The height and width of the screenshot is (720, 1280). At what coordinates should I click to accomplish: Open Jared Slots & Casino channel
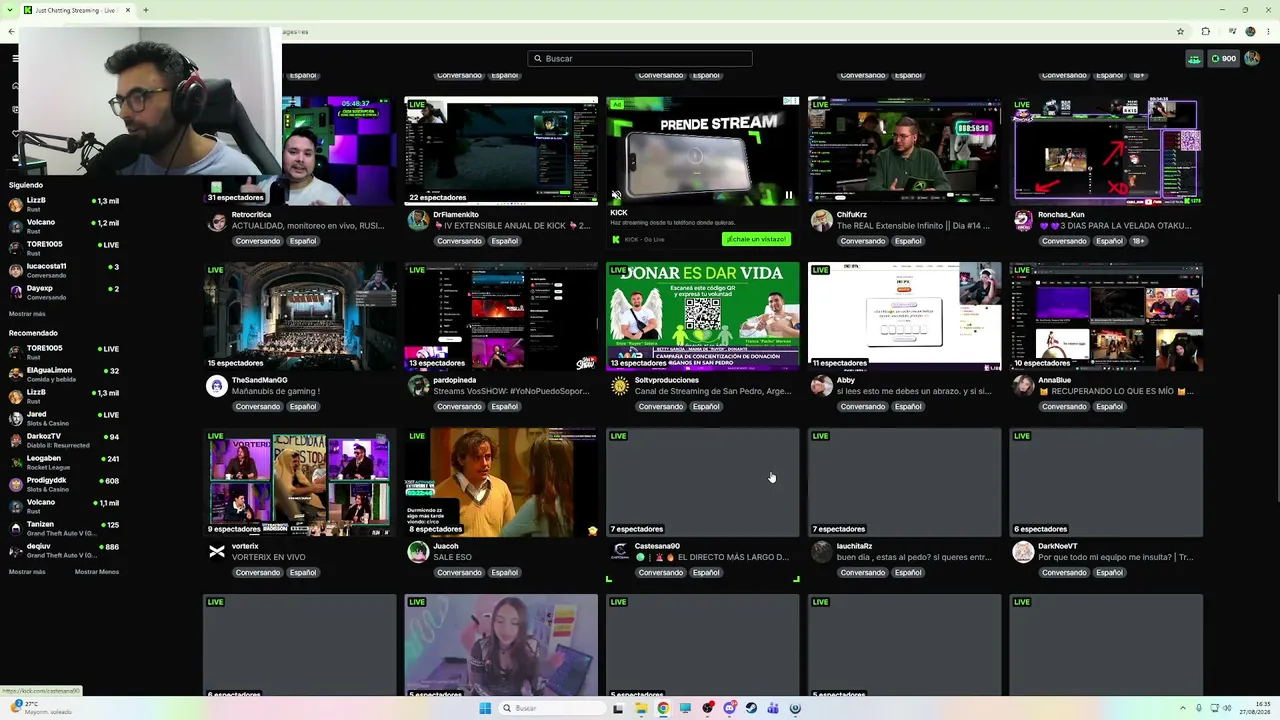64,418
